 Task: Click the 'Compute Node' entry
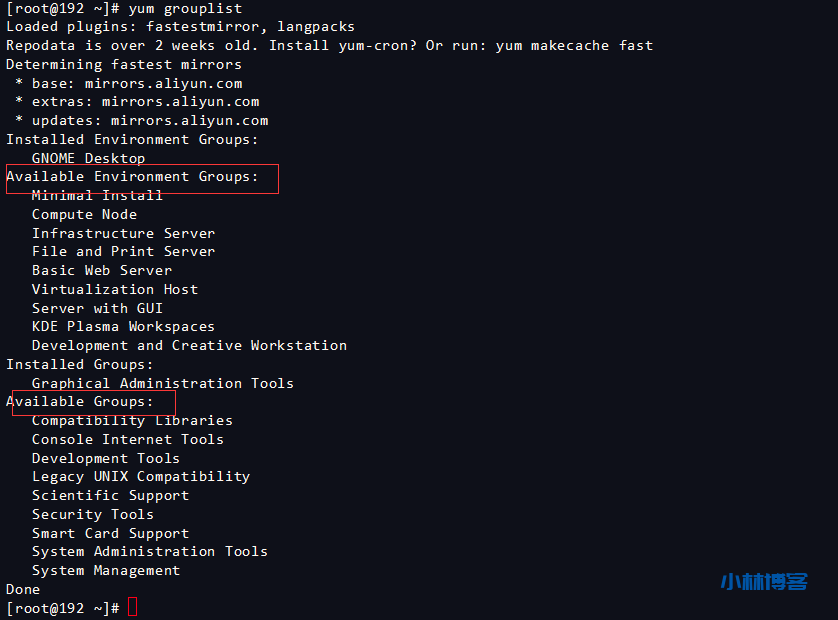click(84, 214)
